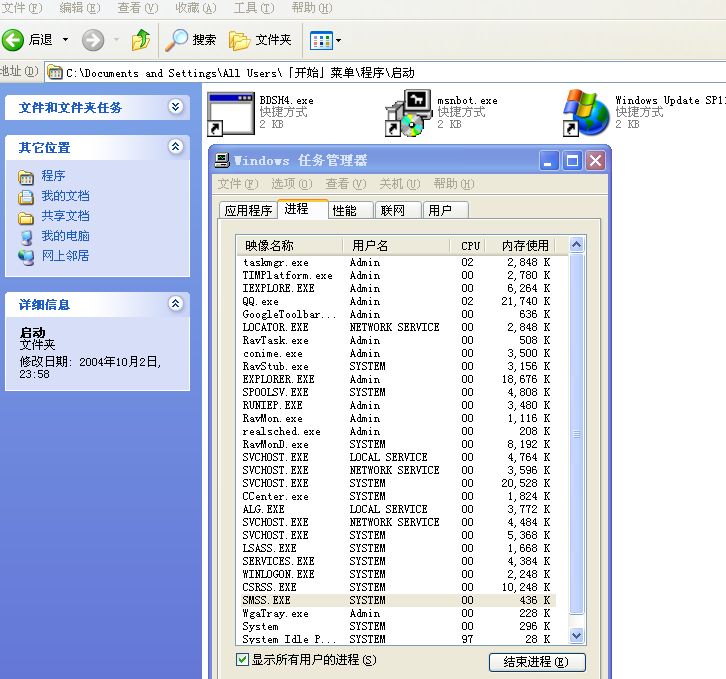The height and width of the screenshot is (679, 726).
Task: Collapse 其它位置 panel chevron
Action: (175, 147)
